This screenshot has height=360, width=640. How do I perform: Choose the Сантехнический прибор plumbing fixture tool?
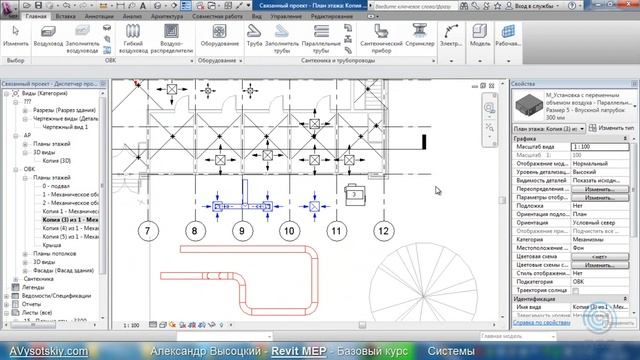coord(381,39)
